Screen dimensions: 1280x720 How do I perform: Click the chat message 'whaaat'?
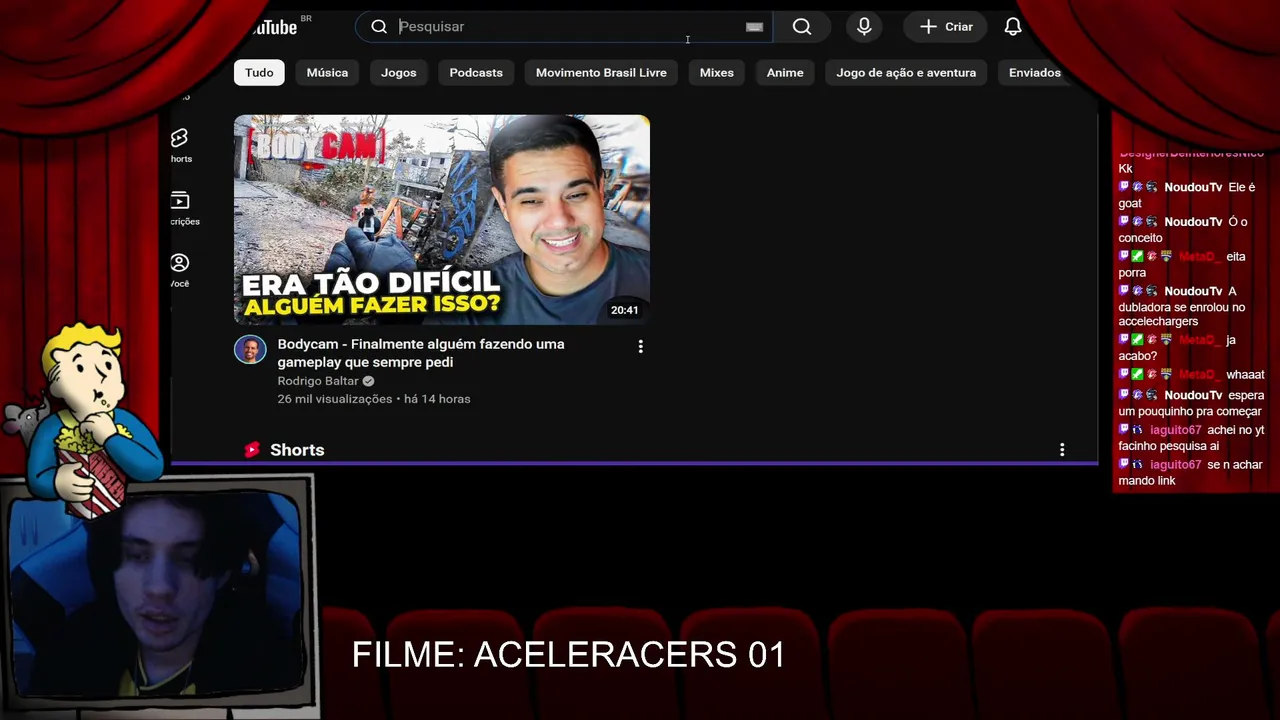(1245, 375)
